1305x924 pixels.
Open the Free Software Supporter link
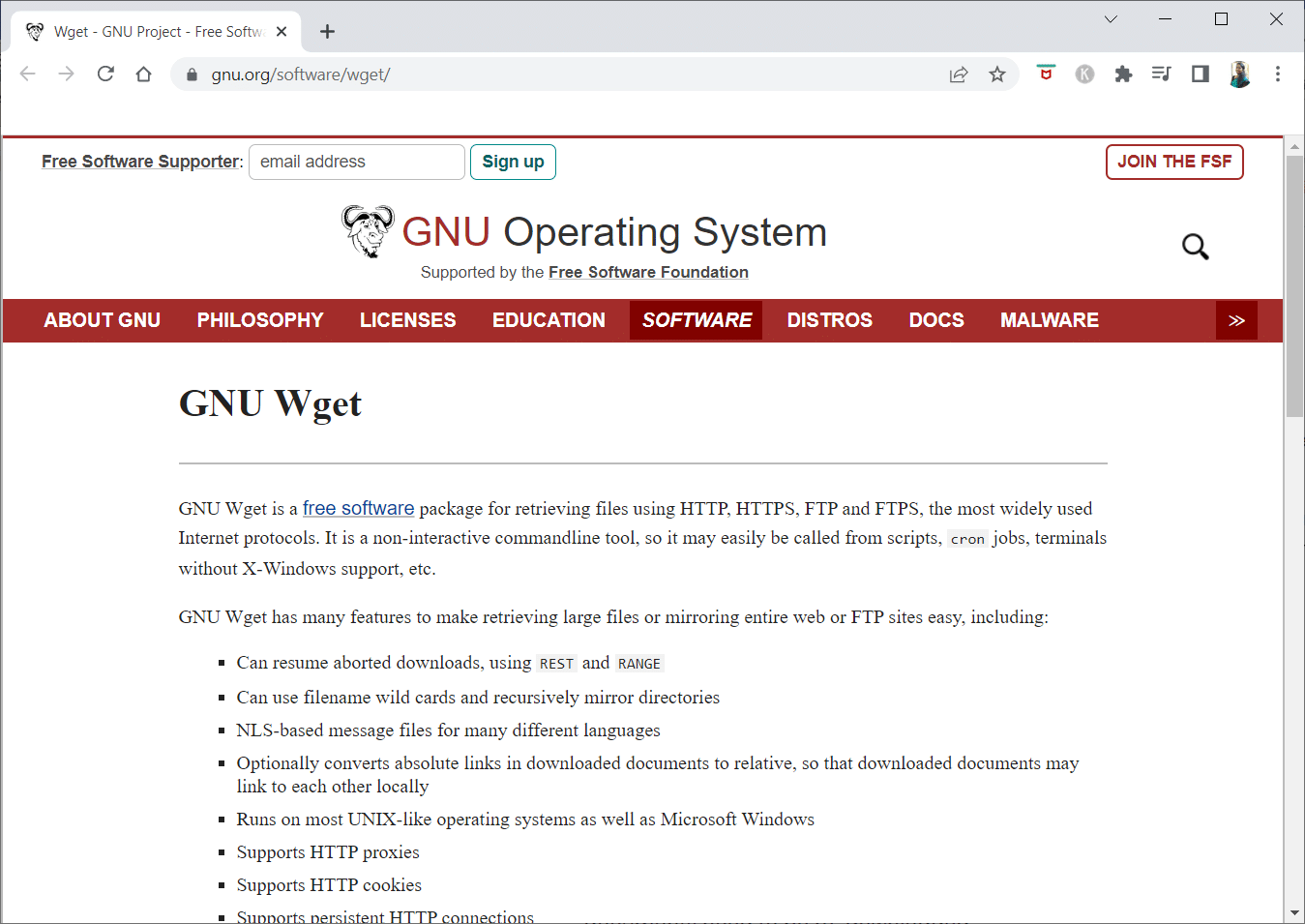click(140, 162)
